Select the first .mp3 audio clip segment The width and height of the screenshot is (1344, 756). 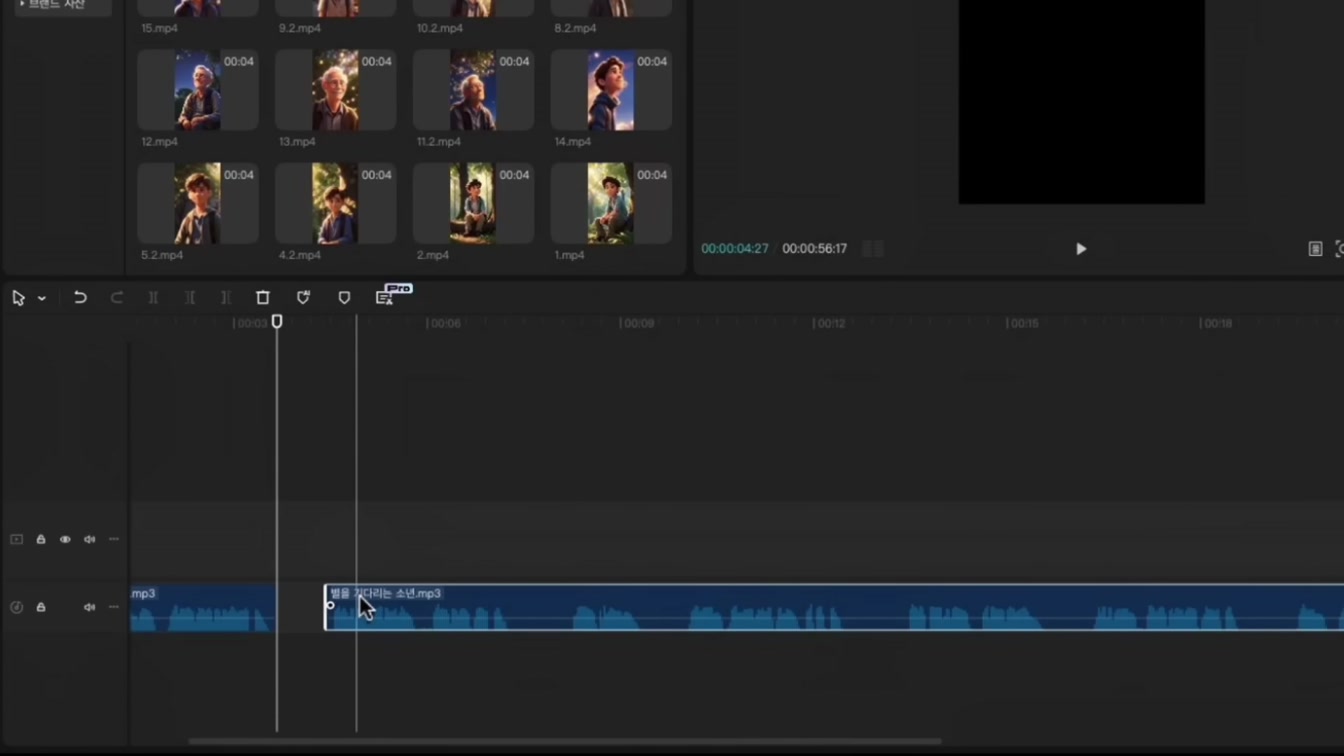[203, 608]
